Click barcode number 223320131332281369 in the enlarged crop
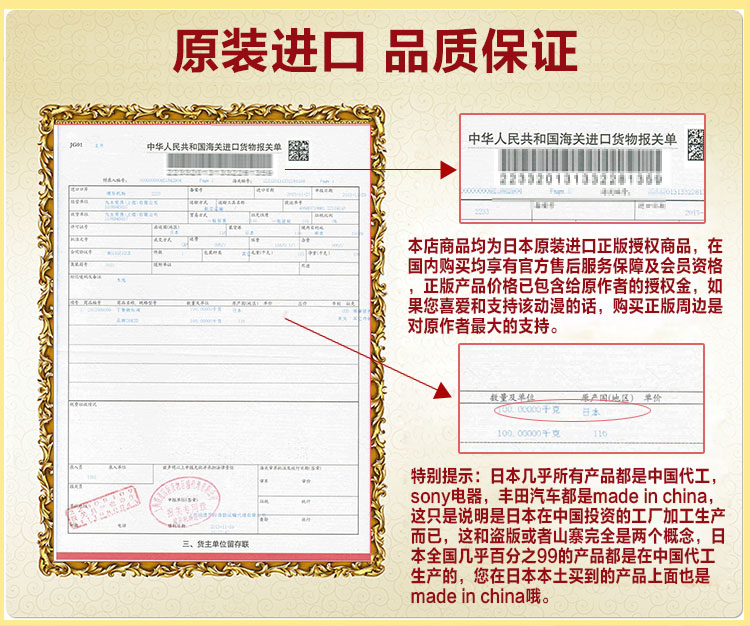Viewport: 750px width, 626px height. tap(581, 179)
